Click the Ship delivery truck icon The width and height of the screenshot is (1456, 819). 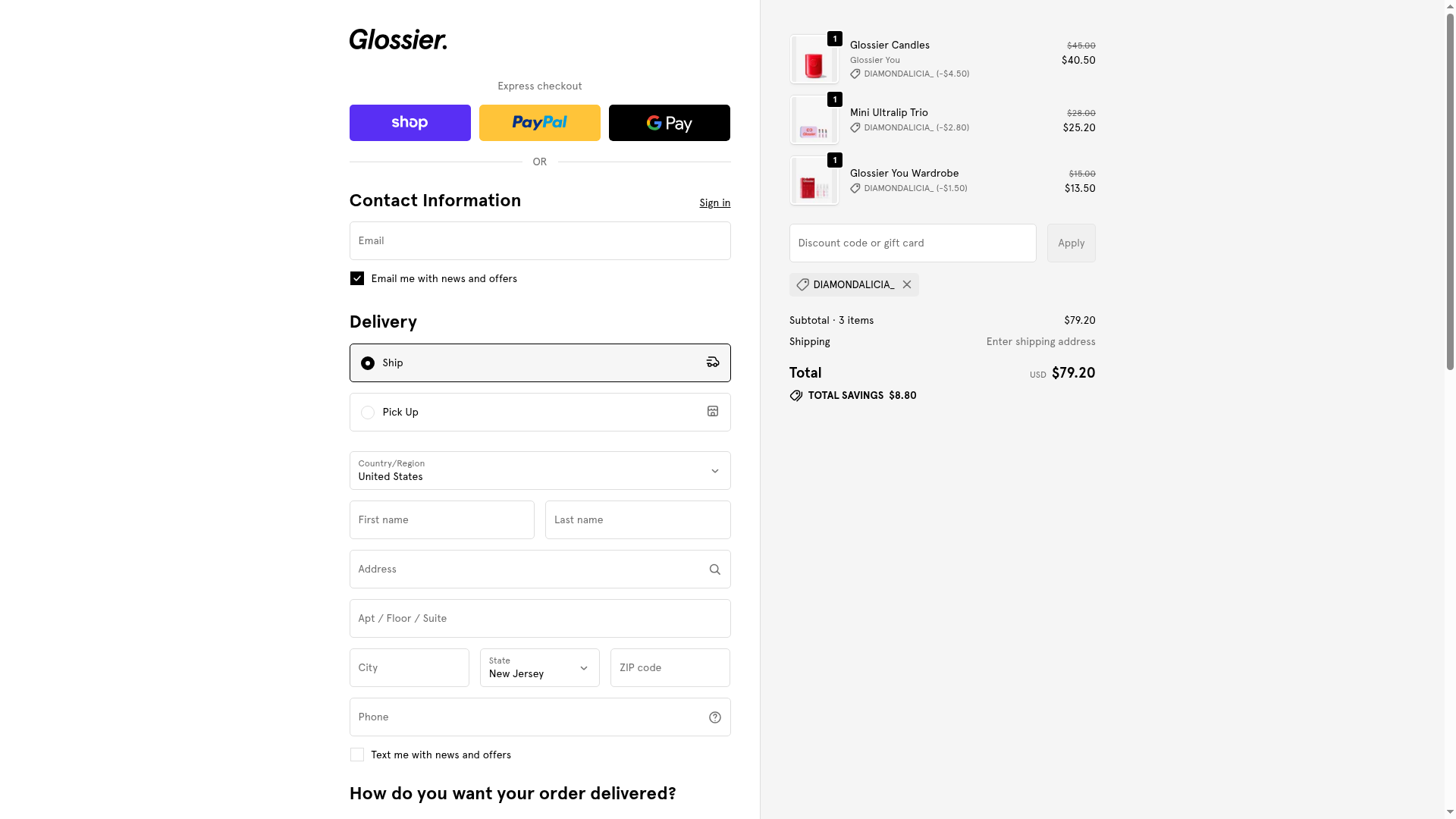click(x=713, y=362)
